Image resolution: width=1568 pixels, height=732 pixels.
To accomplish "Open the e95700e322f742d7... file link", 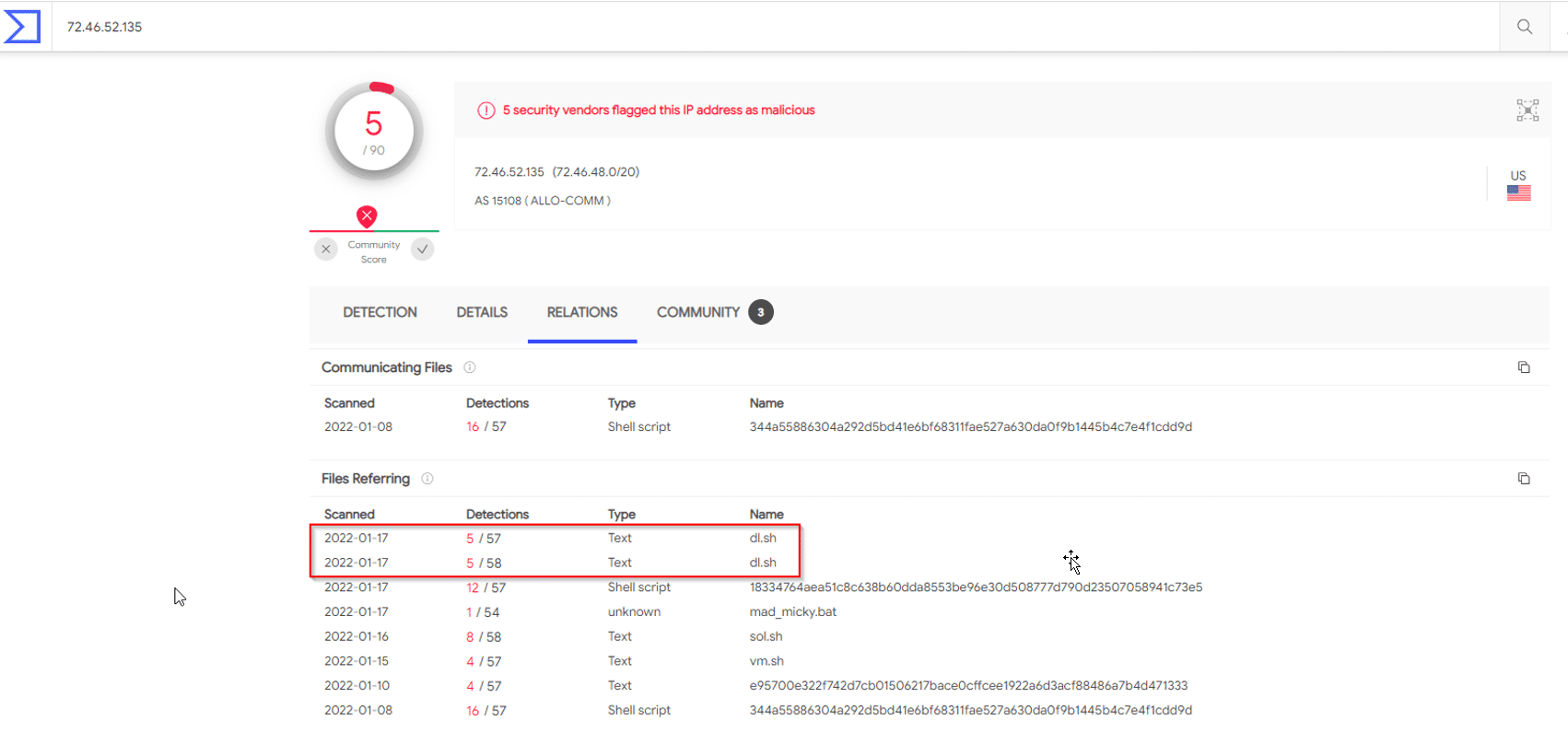I will tap(969, 686).
